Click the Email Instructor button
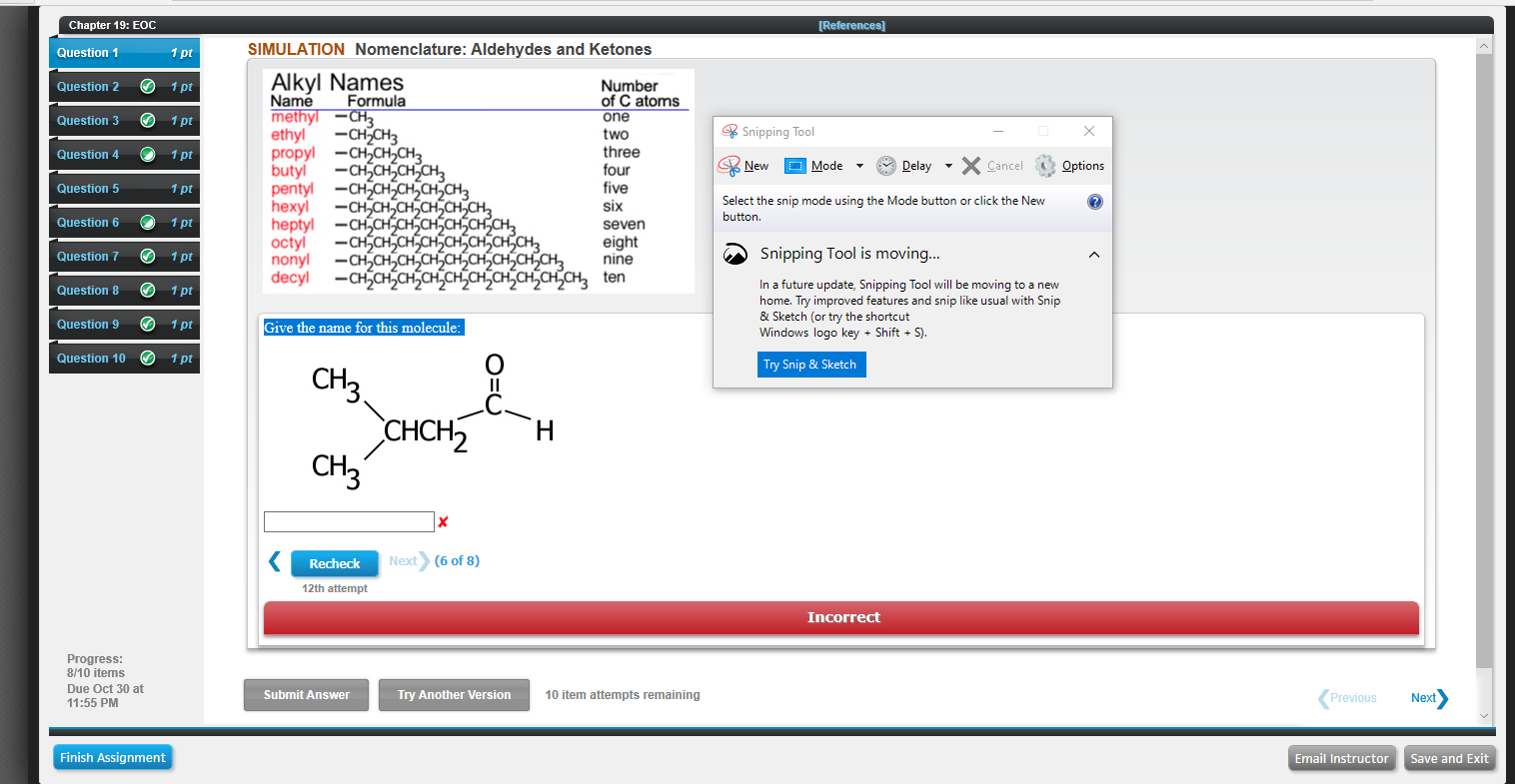This screenshot has height=784, width=1515. click(x=1341, y=758)
